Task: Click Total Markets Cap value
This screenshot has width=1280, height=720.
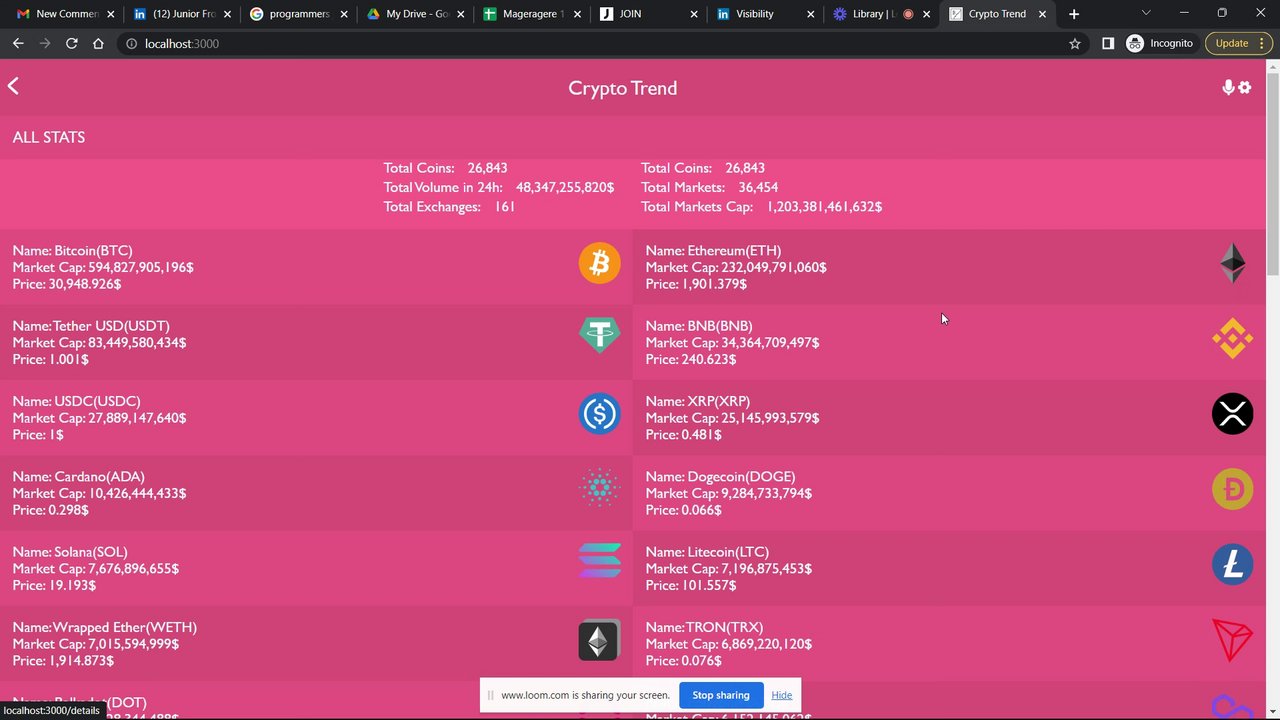Action: click(x=824, y=207)
